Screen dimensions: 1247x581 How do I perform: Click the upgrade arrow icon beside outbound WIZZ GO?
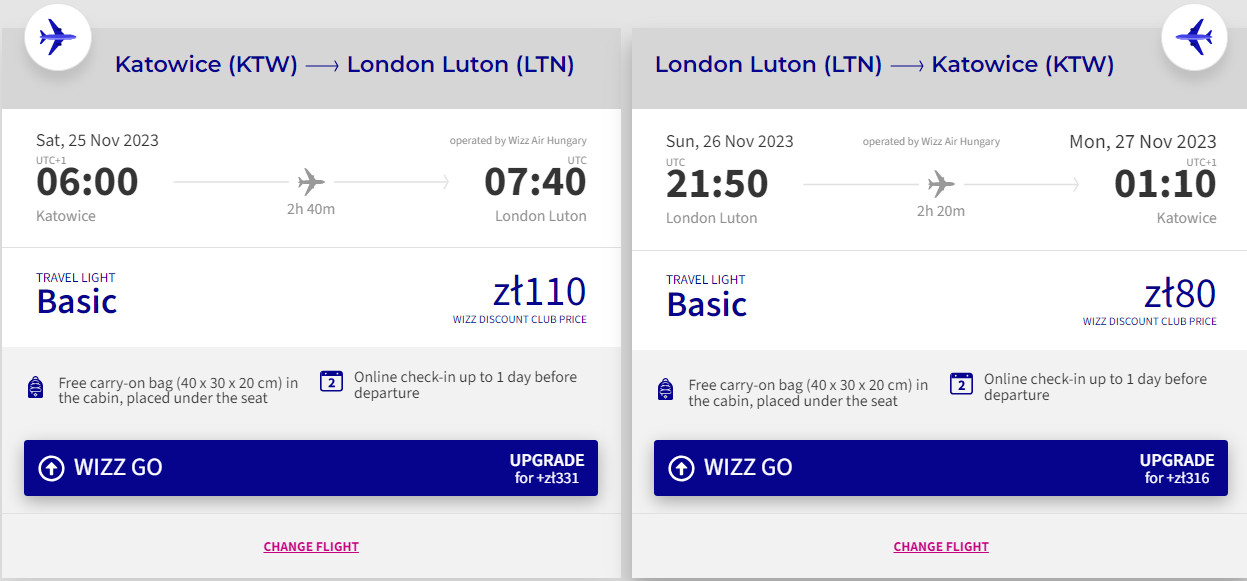click(51, 468)
